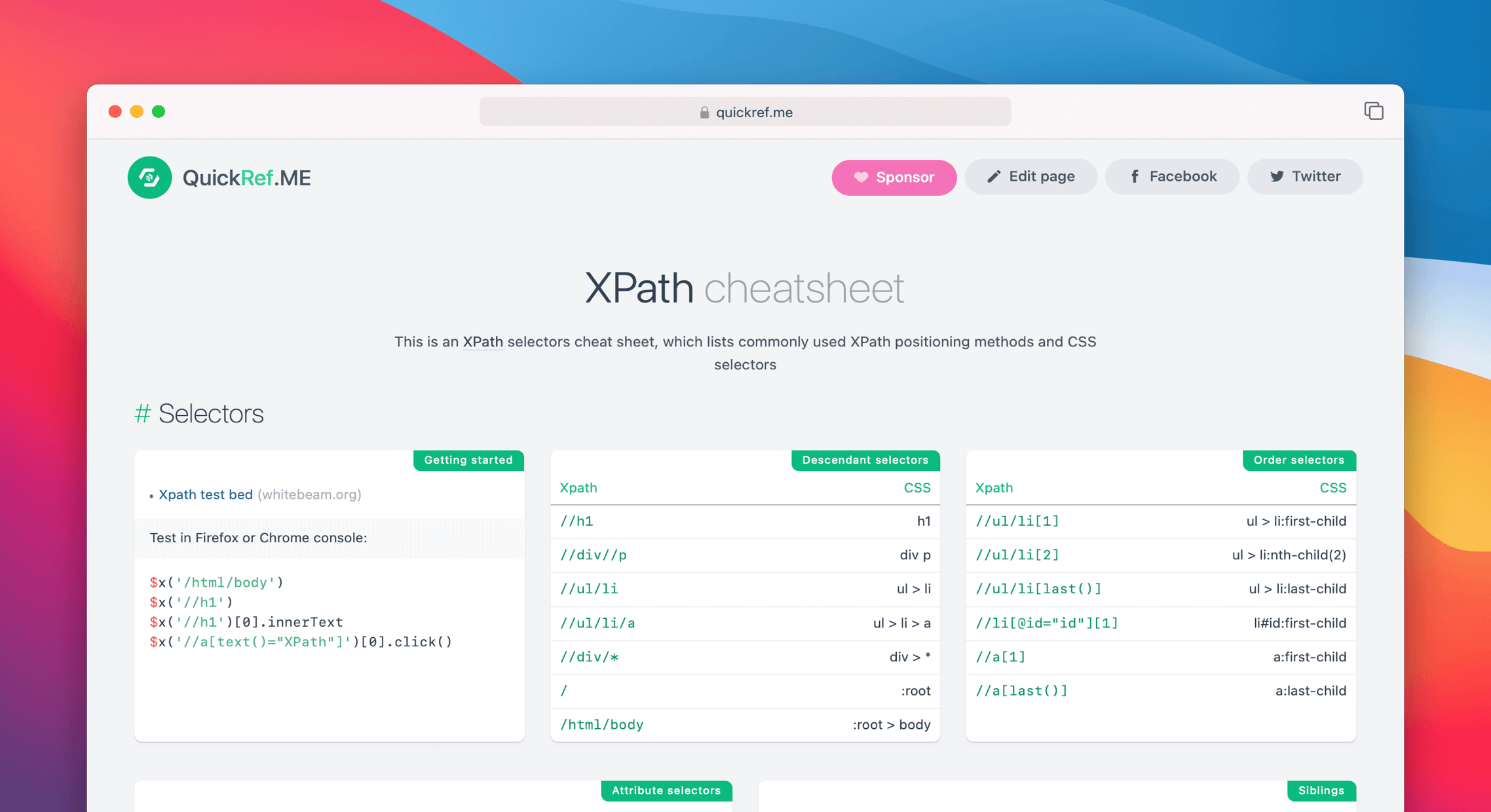
Task: Click the Descendant selectors badge
Action: click(865, 460)
